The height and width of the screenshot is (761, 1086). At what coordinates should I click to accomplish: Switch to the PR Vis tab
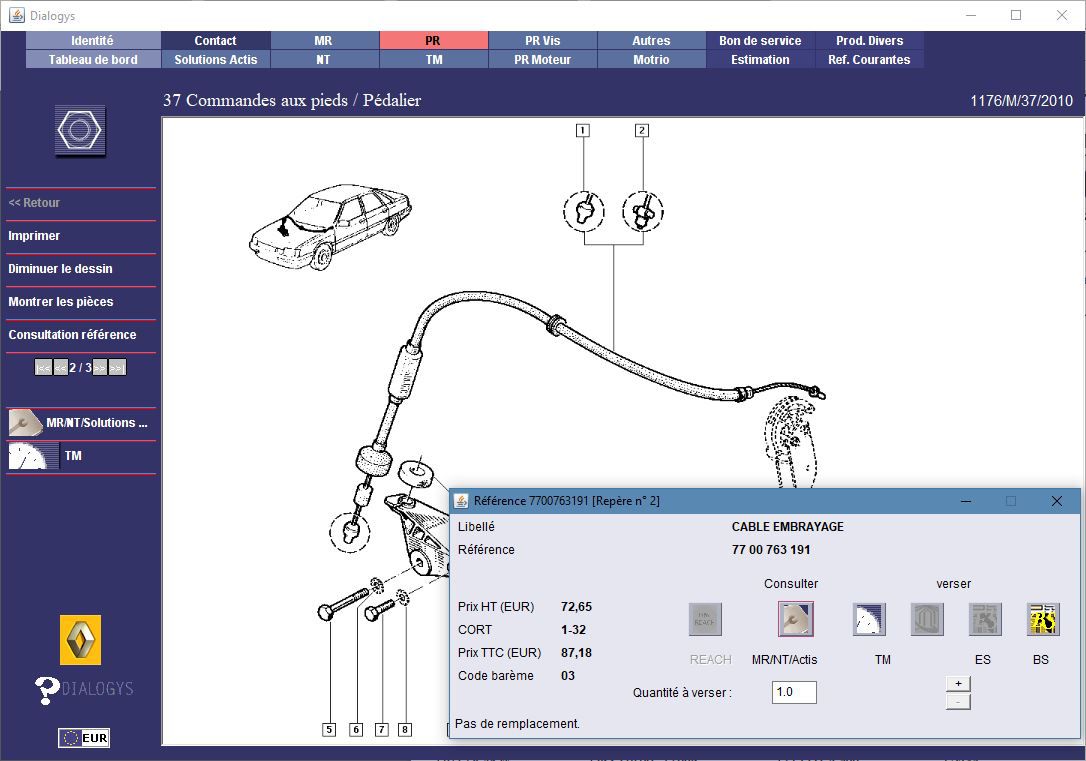542,40
